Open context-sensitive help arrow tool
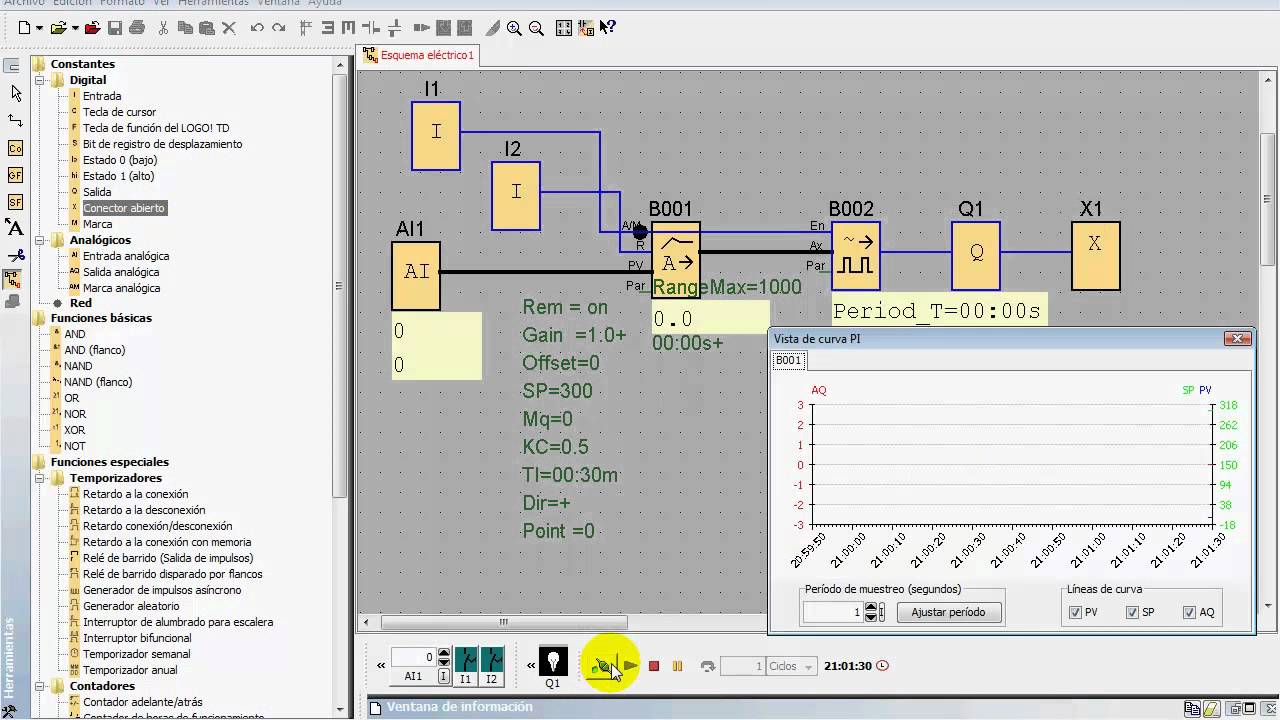 click(608, 28)
